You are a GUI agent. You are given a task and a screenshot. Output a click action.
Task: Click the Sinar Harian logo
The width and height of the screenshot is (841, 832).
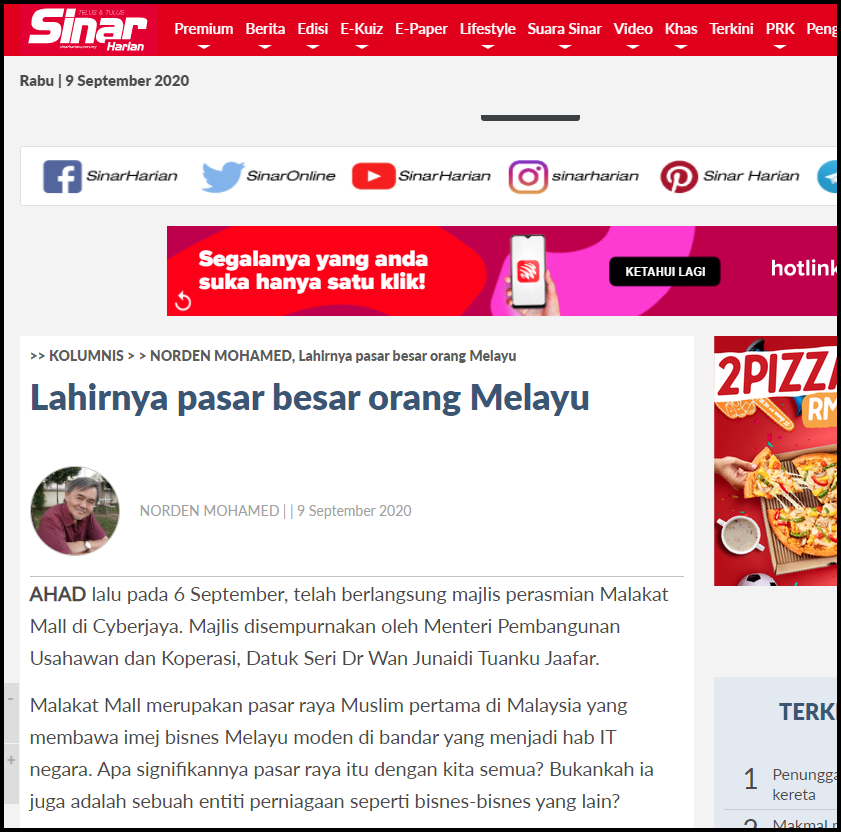click(87, 30)
